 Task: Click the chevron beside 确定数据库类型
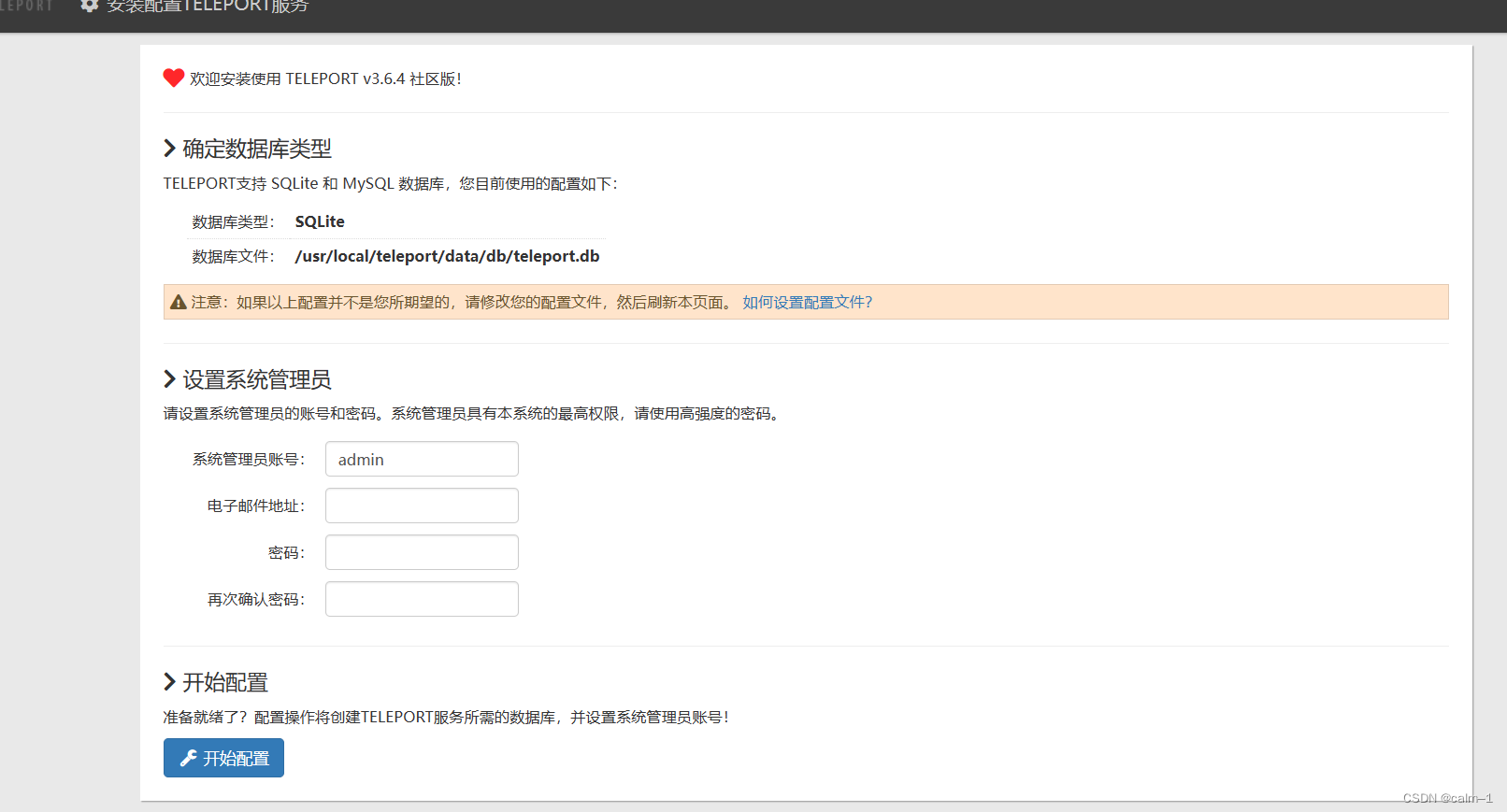[x=169, y=149]
